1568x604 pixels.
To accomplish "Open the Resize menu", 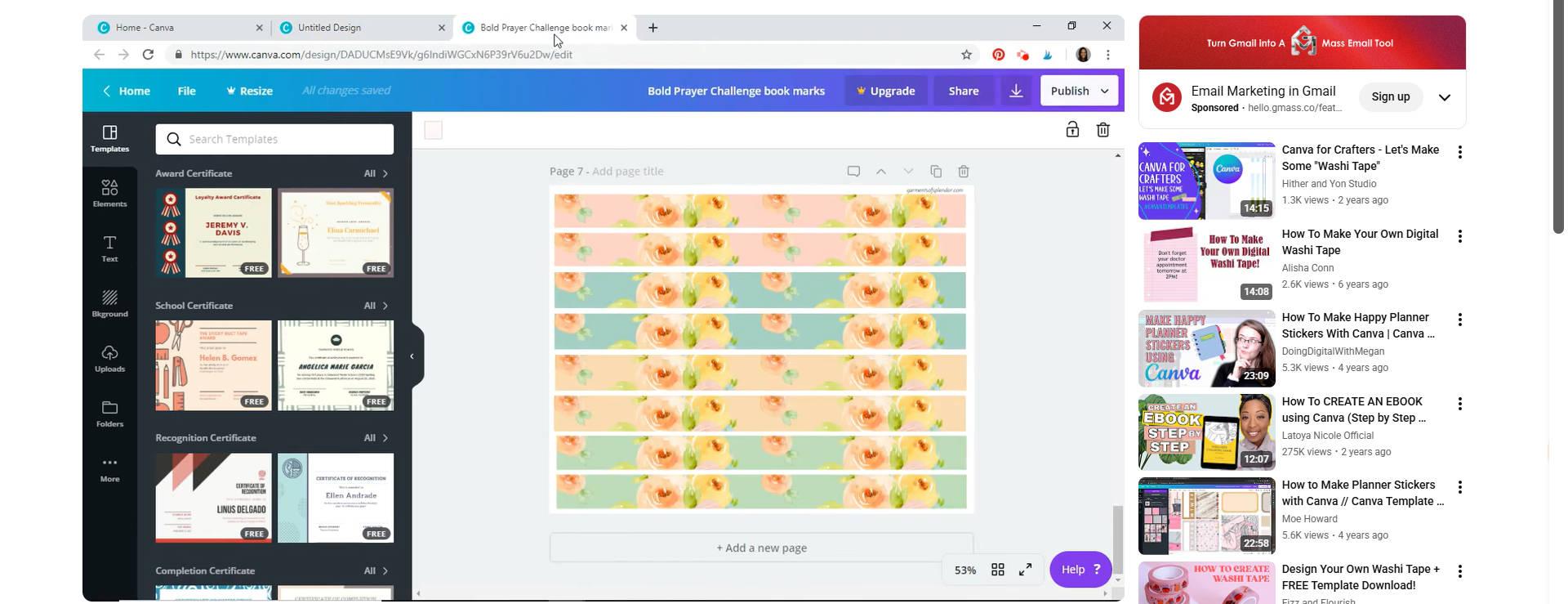I will (x=249, y=91).
